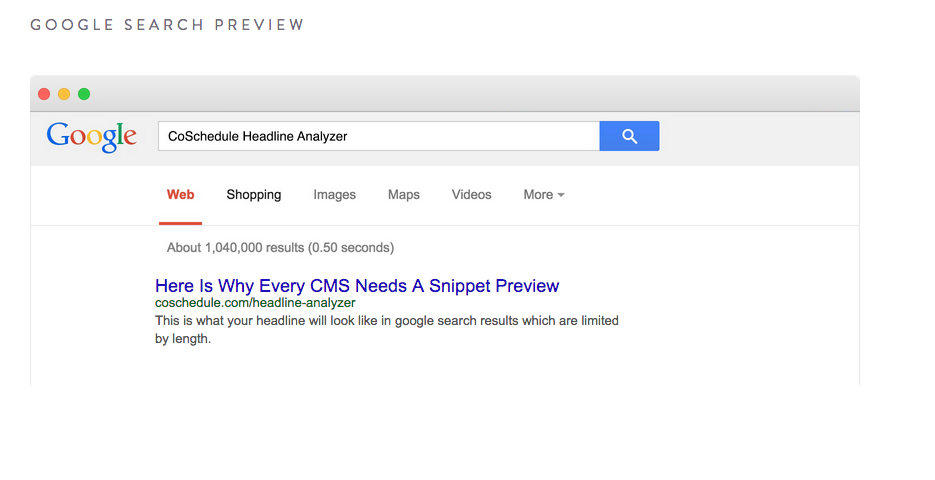The width and height of the screenshot is (935, 480).
Task: Click the Google logo
Action: point(92,137)
